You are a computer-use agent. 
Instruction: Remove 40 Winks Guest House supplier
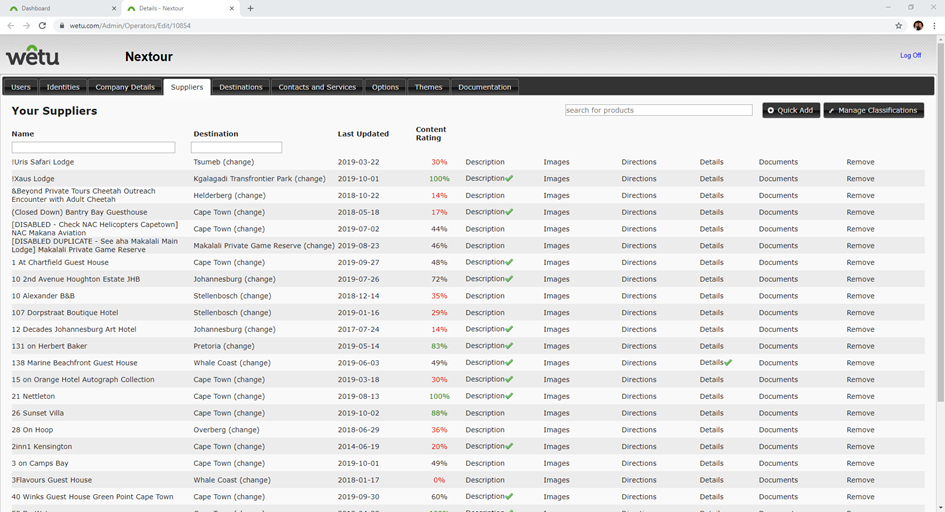pyautogui.click(x=860, y=497)
